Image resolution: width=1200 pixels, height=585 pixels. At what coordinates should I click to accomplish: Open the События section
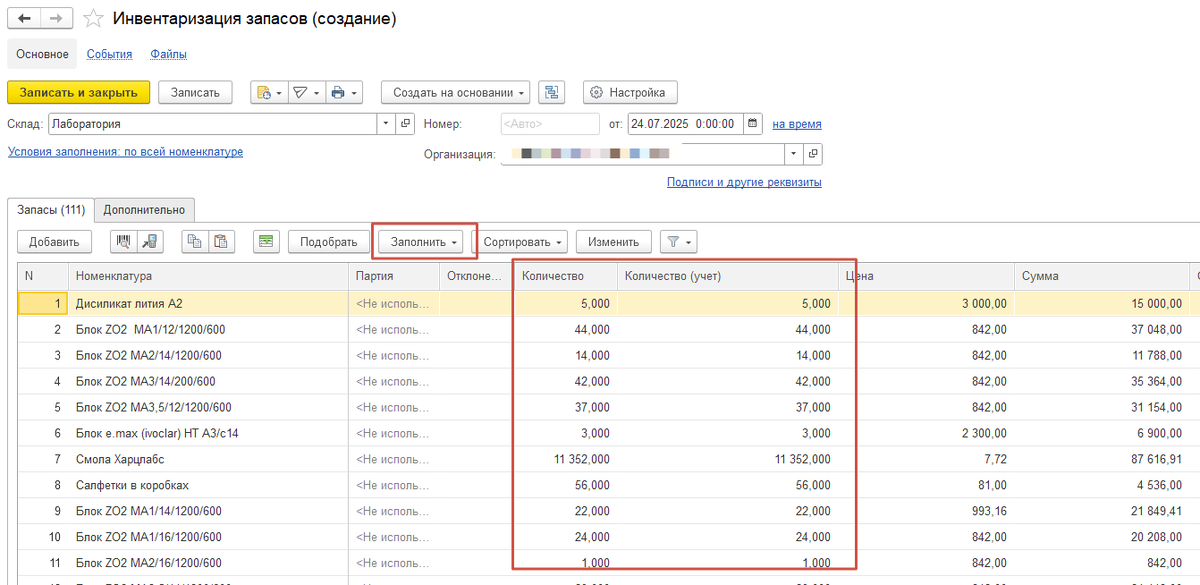(110, 54)
